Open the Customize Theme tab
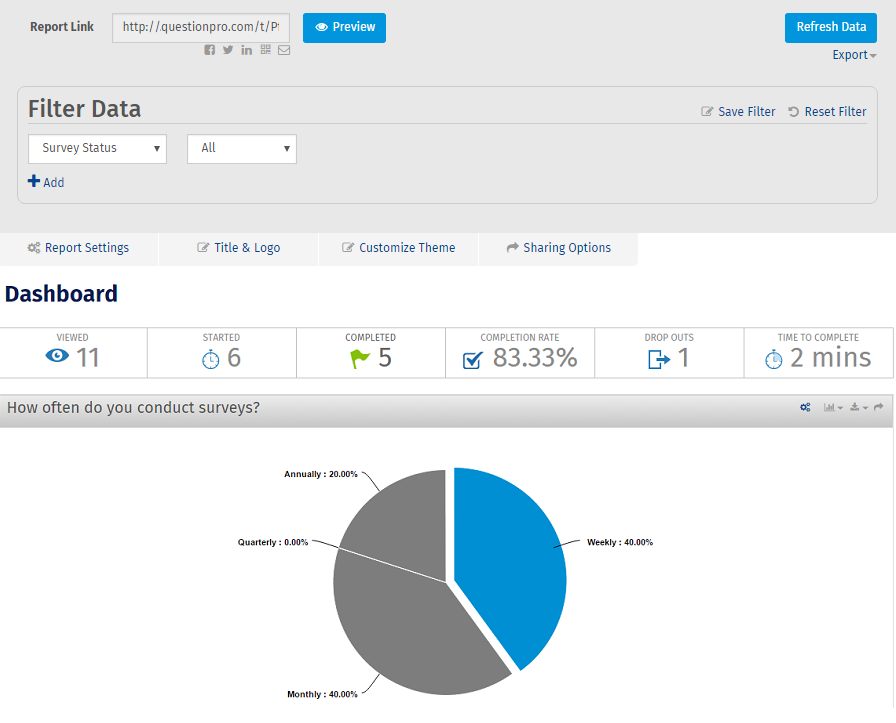 tap(398, 248)
